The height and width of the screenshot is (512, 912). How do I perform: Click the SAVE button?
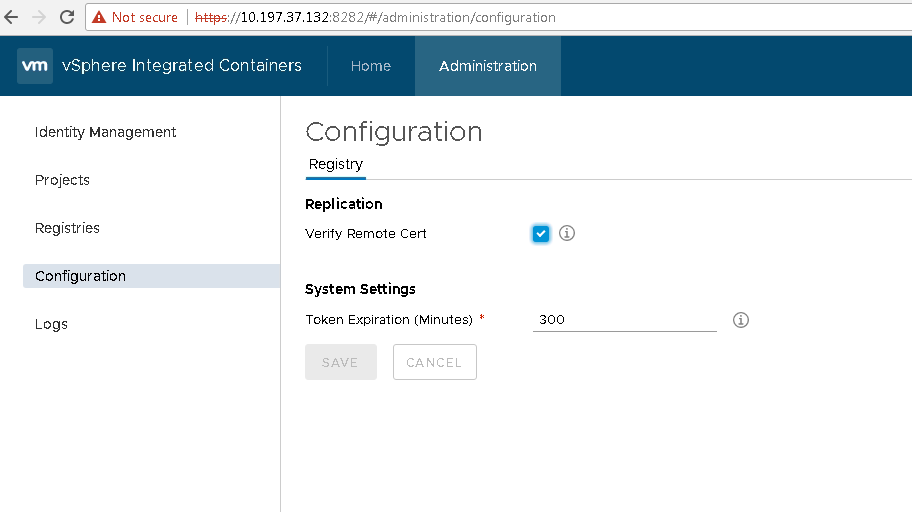click(x=341, y=362)
